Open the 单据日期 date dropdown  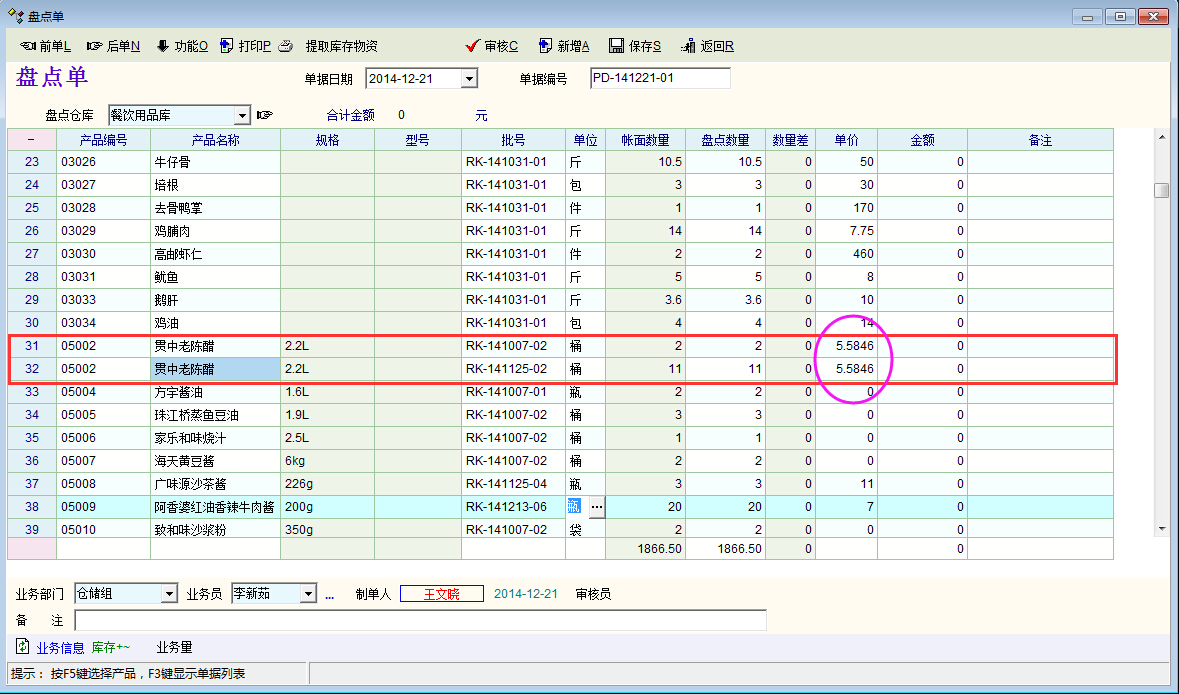(x=469, y=79)
